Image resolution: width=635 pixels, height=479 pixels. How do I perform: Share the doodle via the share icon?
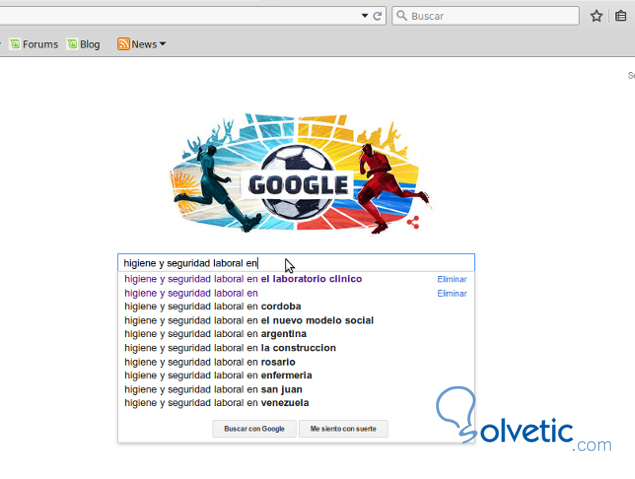click(413, 222)
